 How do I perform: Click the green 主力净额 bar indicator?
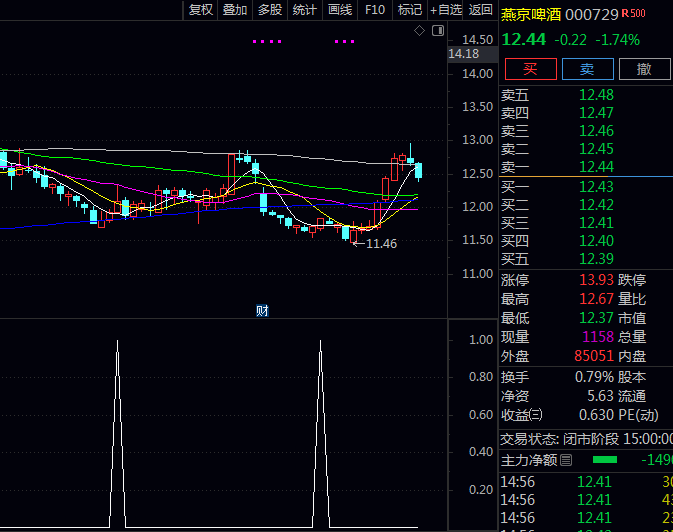(x=605, y=460)
